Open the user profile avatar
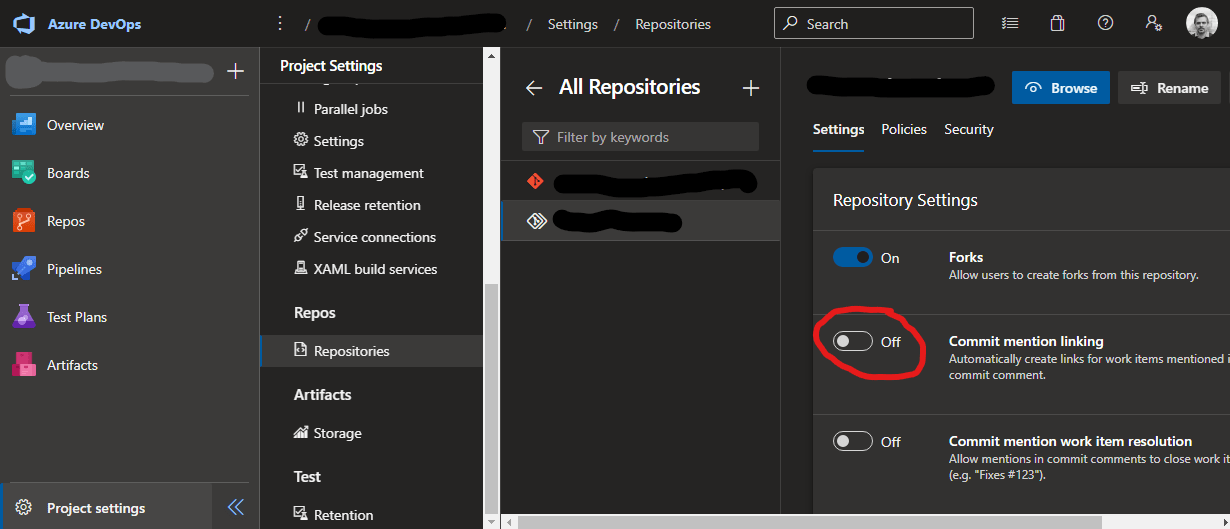Image resolution: width=1230 pixels, height=529 pixels. click(1202, 23)
